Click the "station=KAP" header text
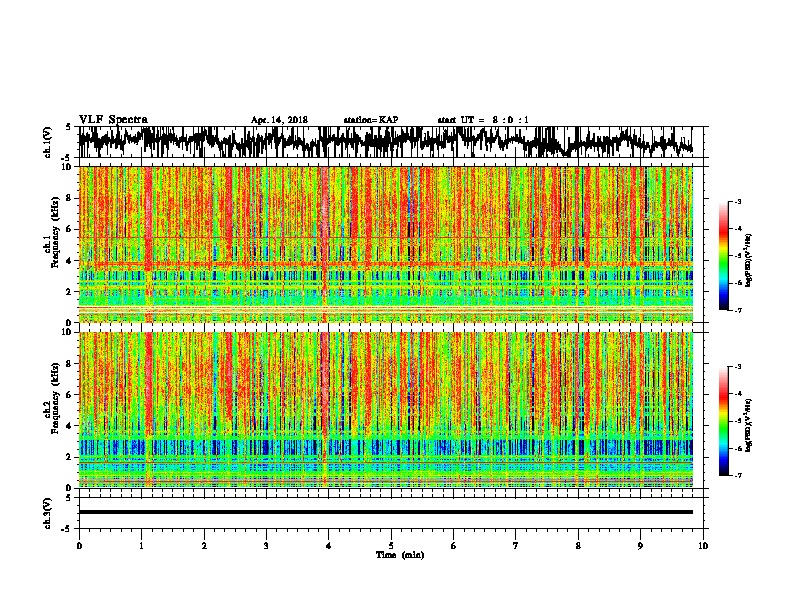 point(371,120)
